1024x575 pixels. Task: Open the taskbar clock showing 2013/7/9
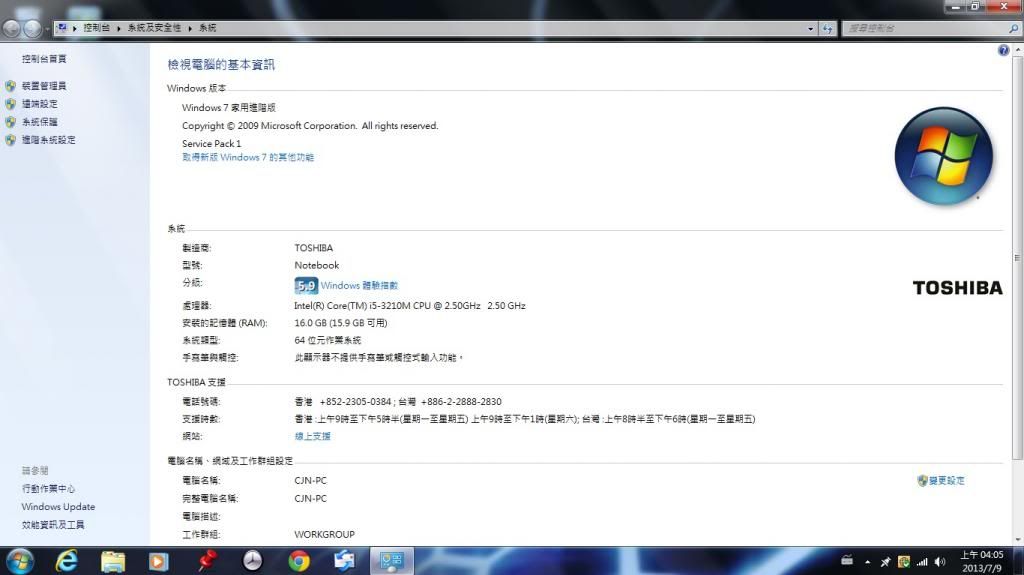click(x=982, y=561)
